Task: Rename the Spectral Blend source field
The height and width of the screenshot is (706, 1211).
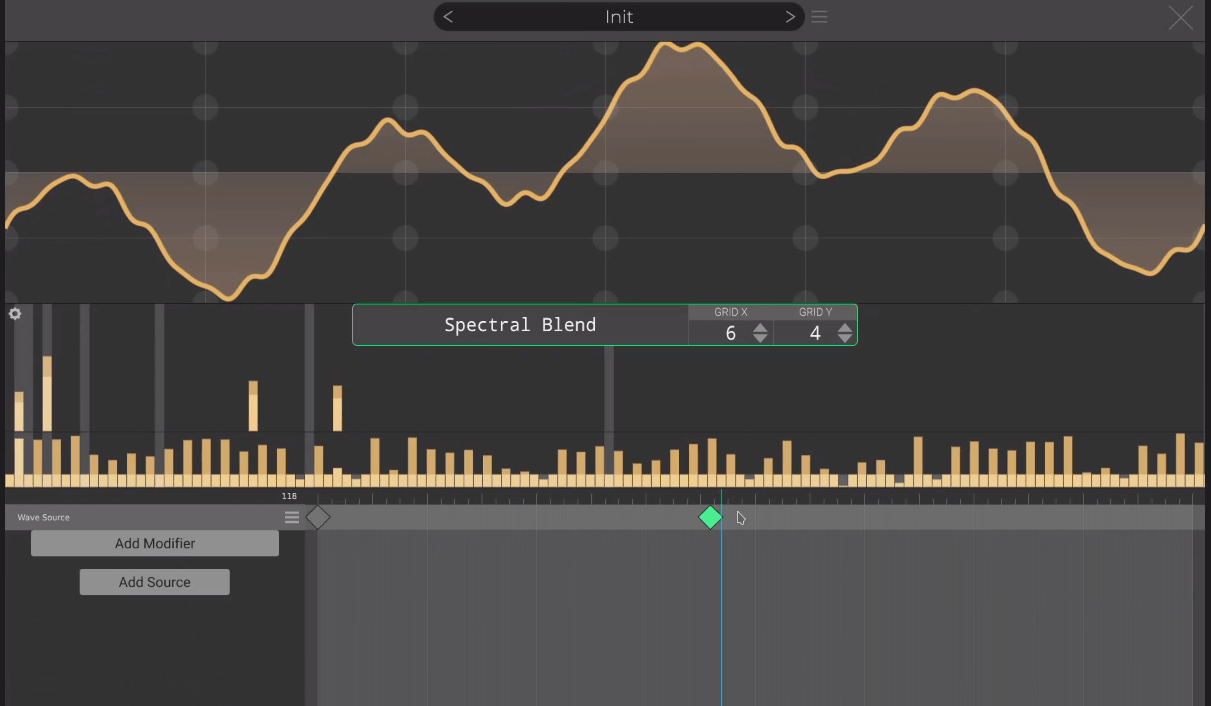Action: point(520,324)
